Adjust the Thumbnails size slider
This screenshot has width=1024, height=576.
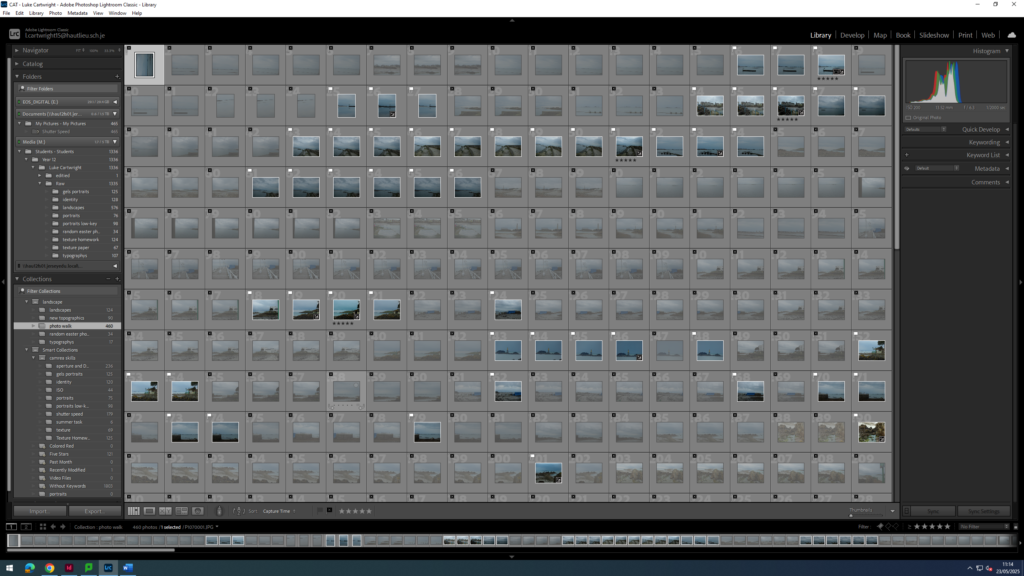(x=851, y=515)
